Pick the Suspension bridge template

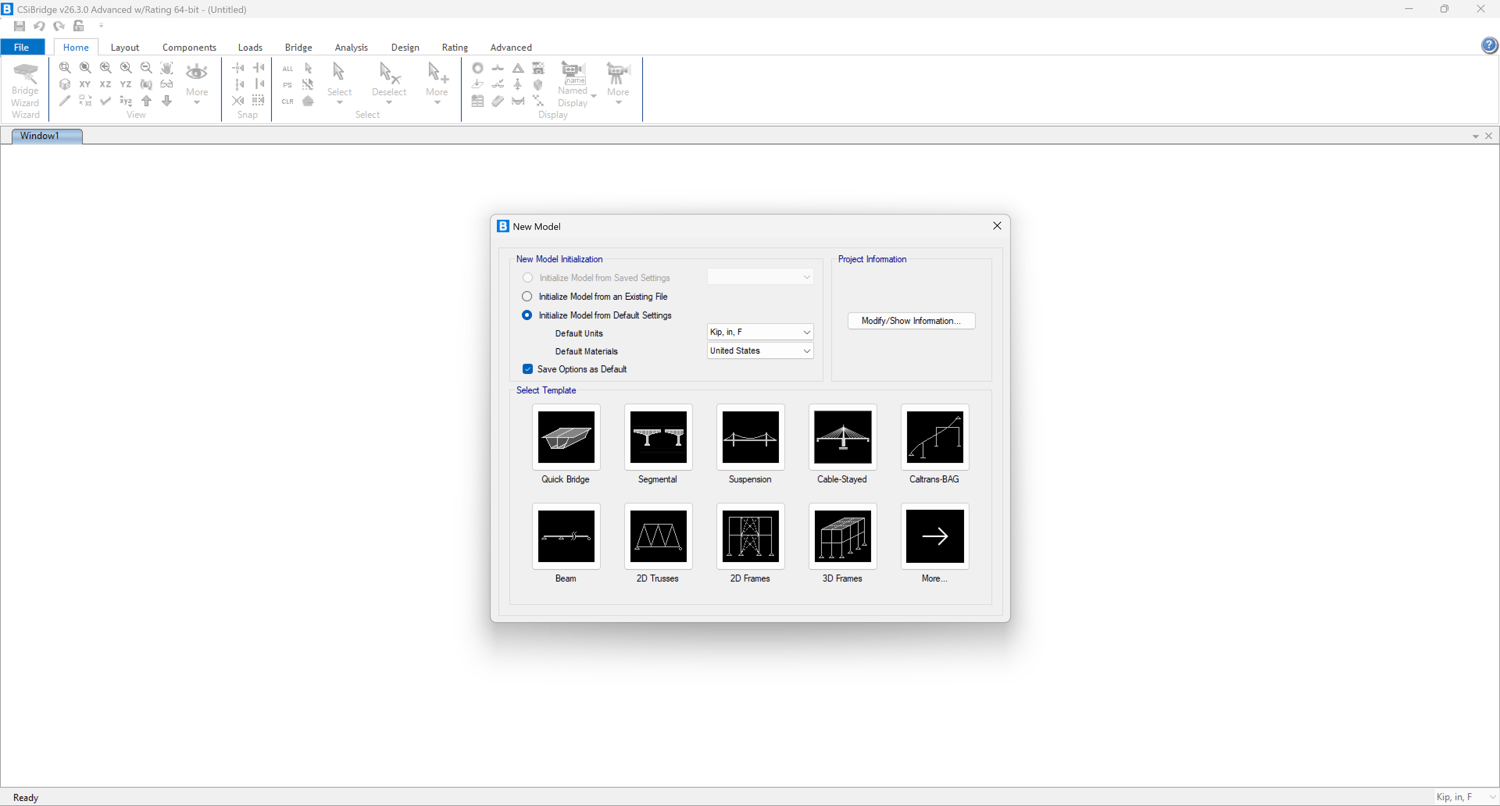pyautogui.click(x=750, y=438)
